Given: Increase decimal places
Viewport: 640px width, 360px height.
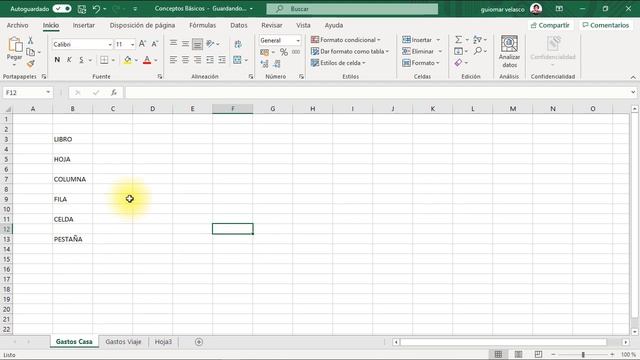Looking at the screenshot, I should click(264, 64).
